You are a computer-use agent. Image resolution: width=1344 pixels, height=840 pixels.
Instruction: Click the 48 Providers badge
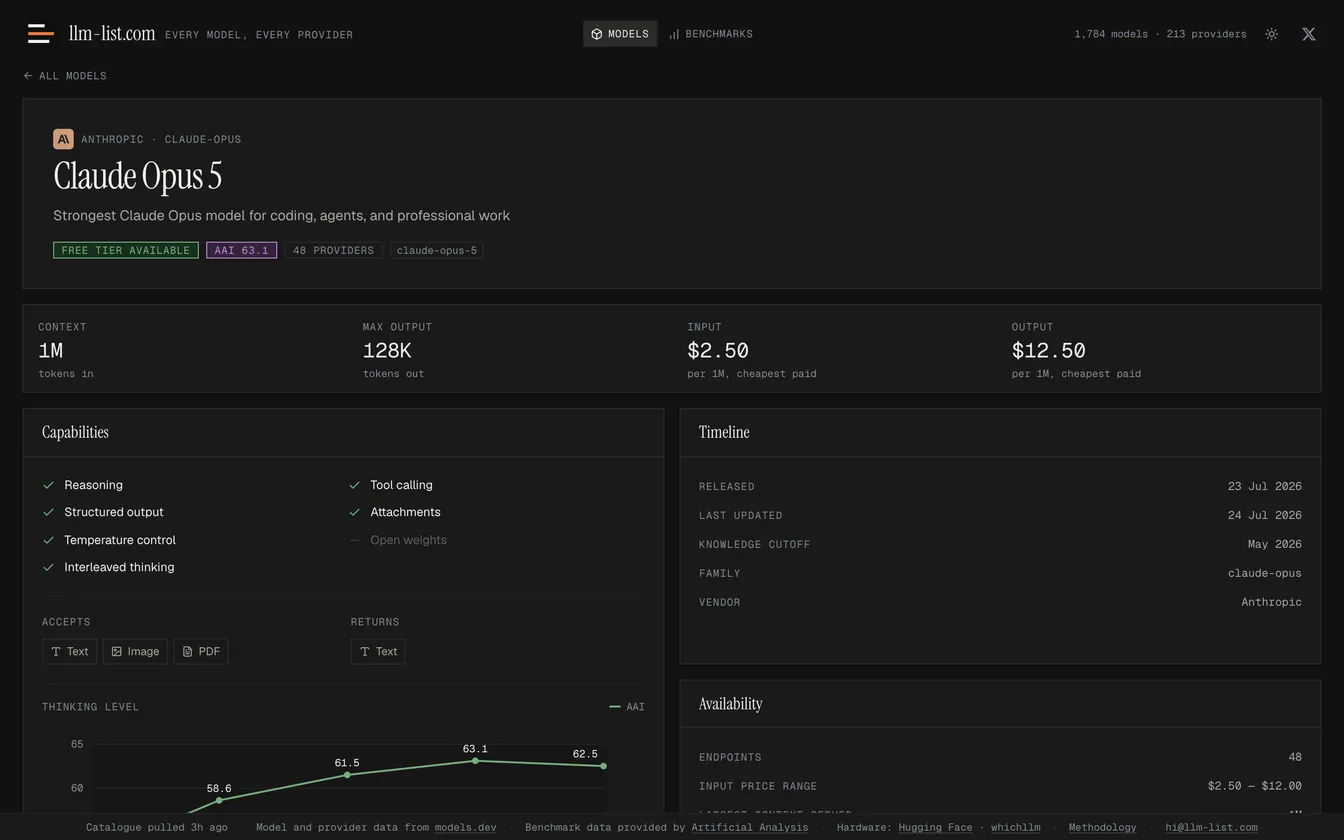pyautogui.click(x=333, y=250)
